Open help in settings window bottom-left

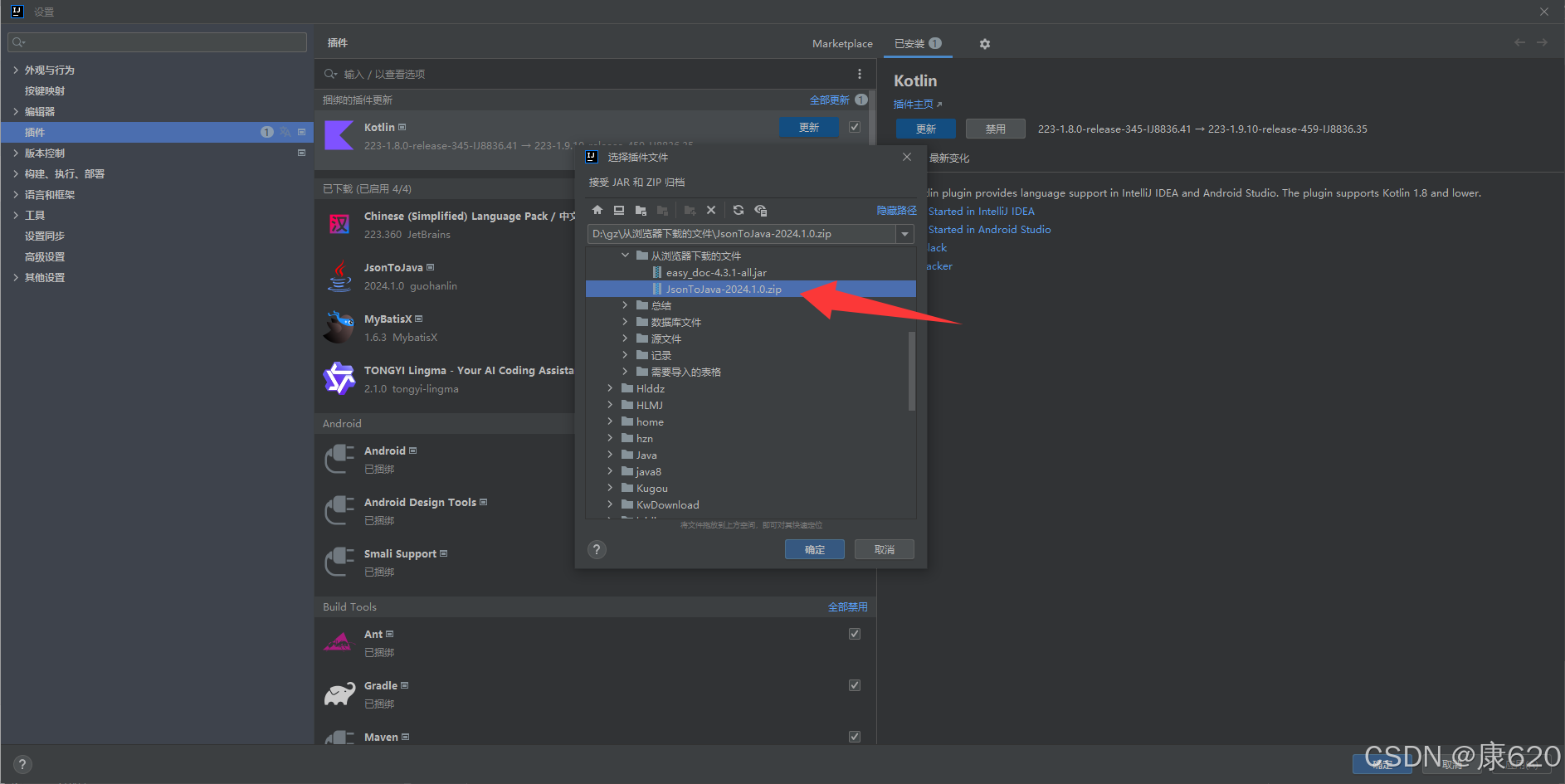click(22, 764)
